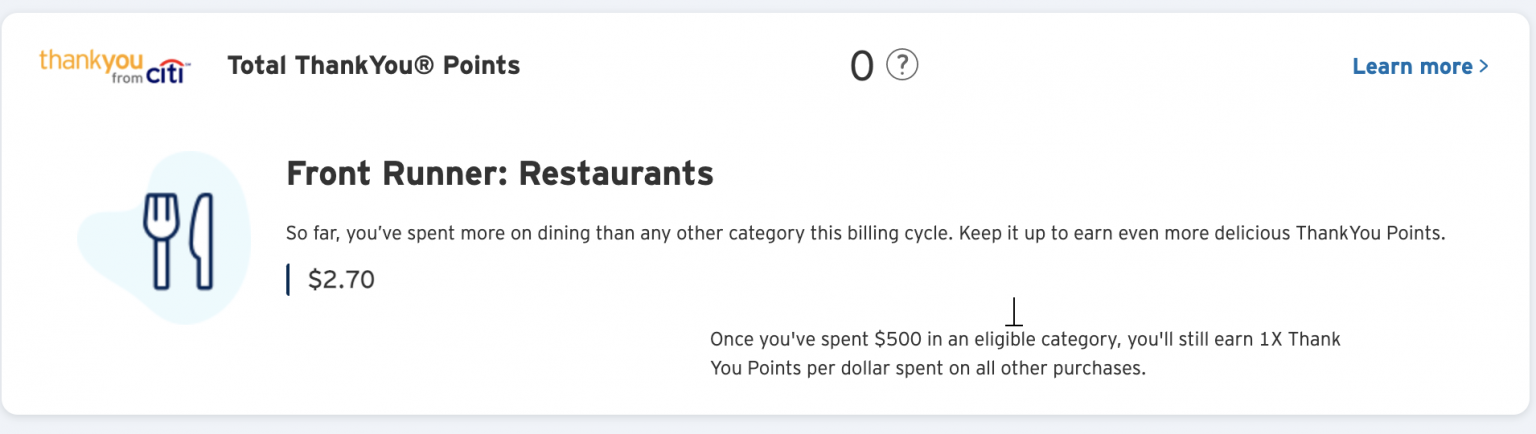Click the dark blue bar beside $2.70
This screenshot has height=434, width=1536.
[288, 280]
